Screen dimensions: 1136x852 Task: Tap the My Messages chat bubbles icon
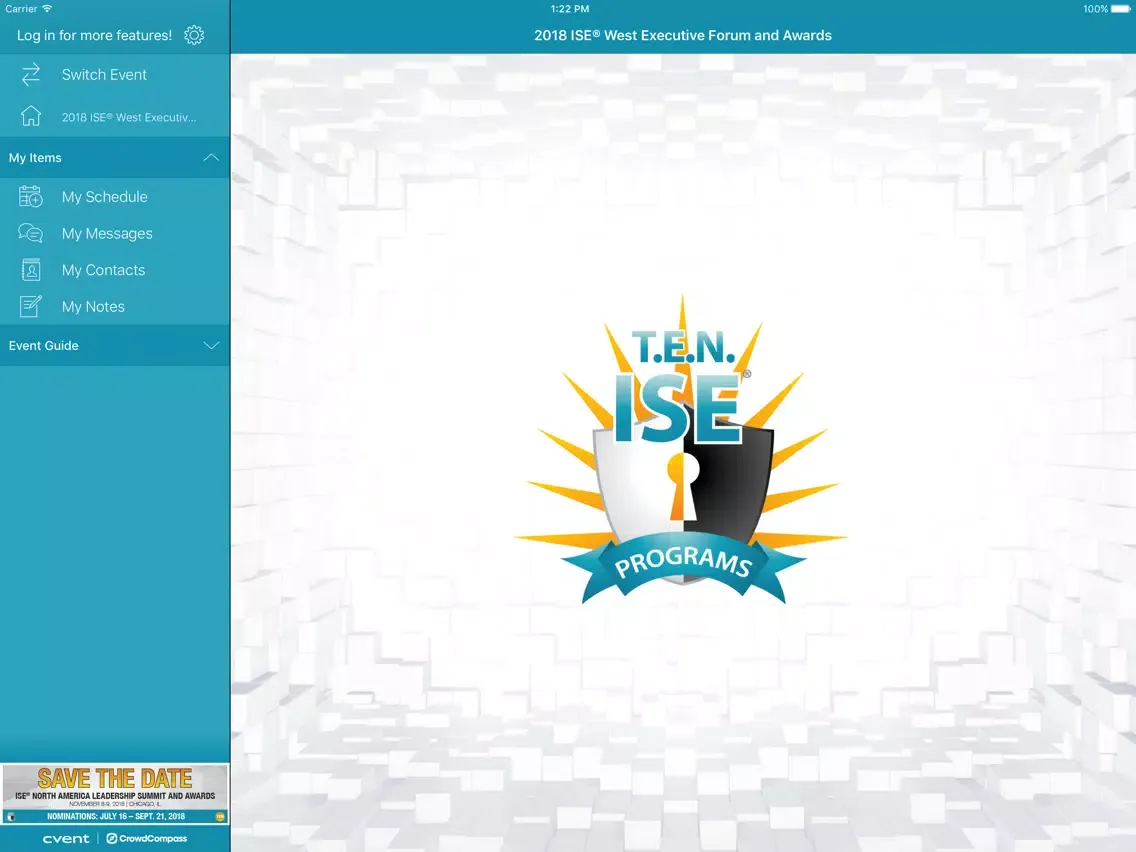(30, 233)
